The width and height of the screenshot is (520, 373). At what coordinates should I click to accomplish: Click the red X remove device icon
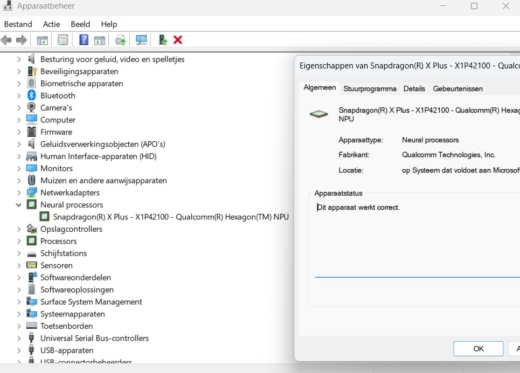click(x=178, y=40)
